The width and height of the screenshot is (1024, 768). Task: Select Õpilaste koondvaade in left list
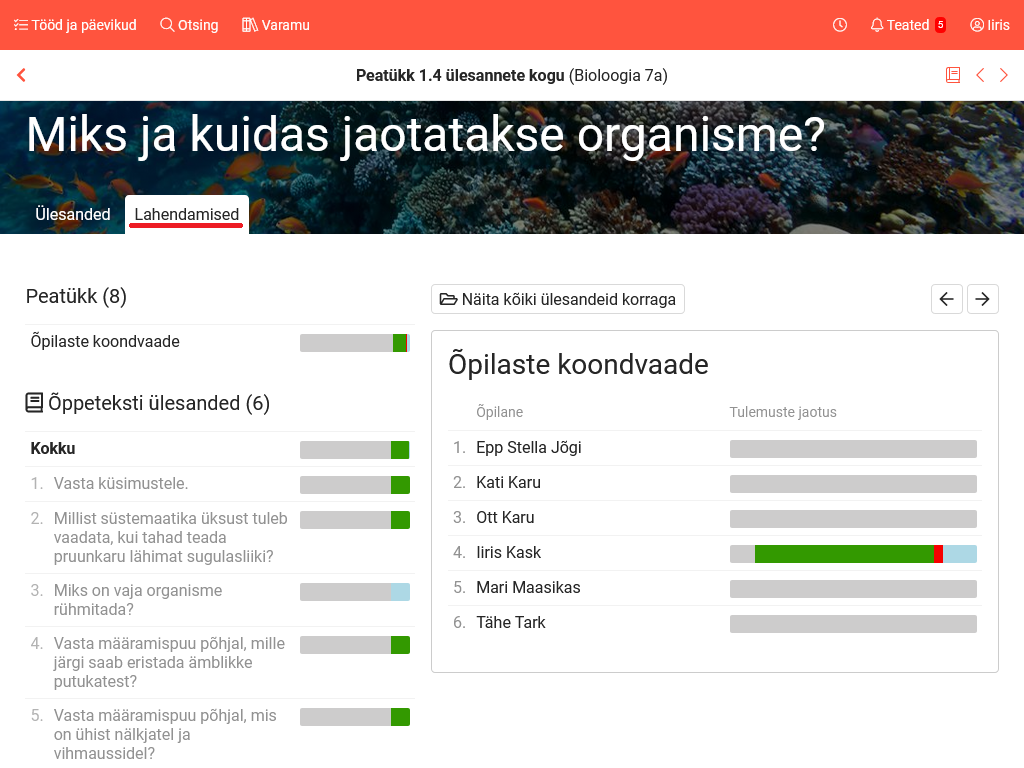(105, 342)
